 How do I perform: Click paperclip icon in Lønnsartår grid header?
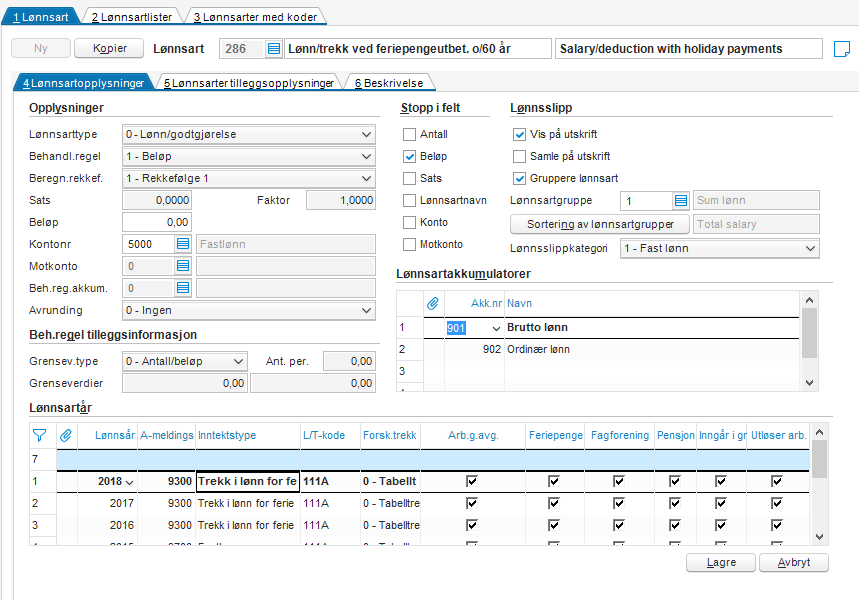(67, 435)
